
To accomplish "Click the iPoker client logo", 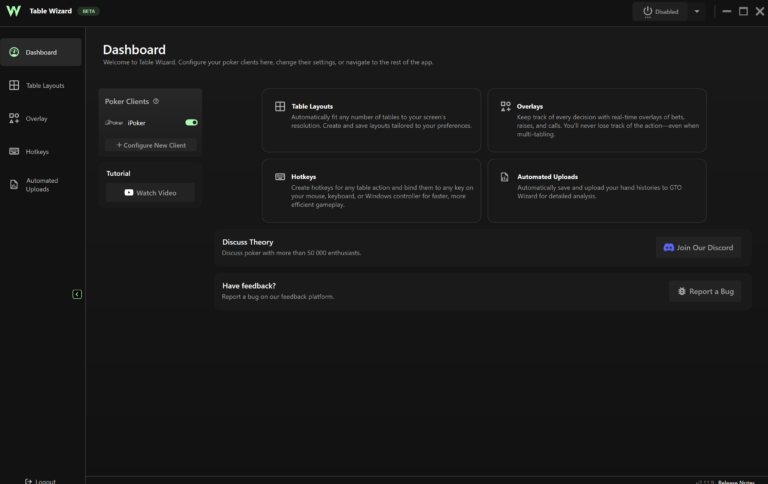I will click(x=114, y=122).
